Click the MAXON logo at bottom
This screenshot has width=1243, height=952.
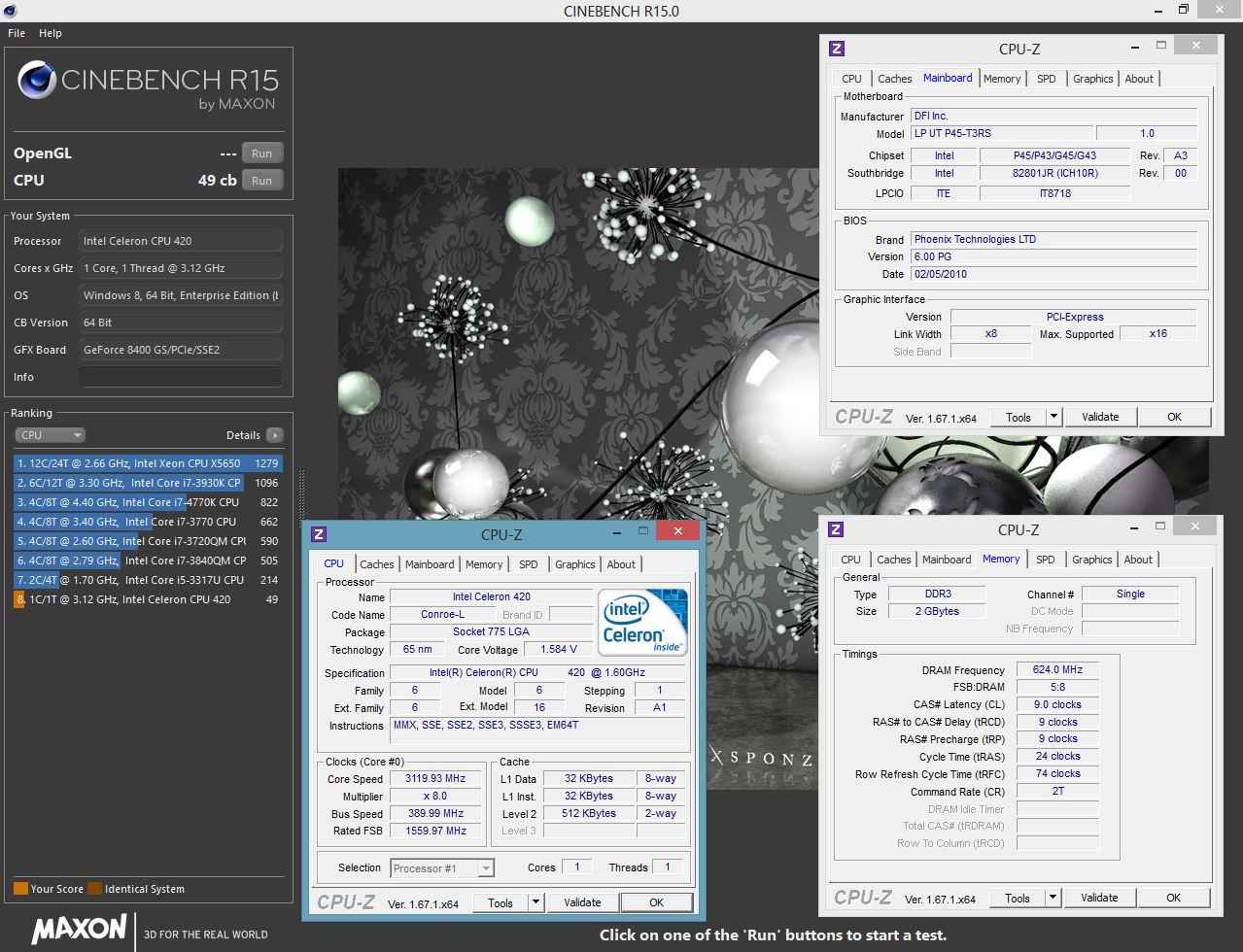80,930
